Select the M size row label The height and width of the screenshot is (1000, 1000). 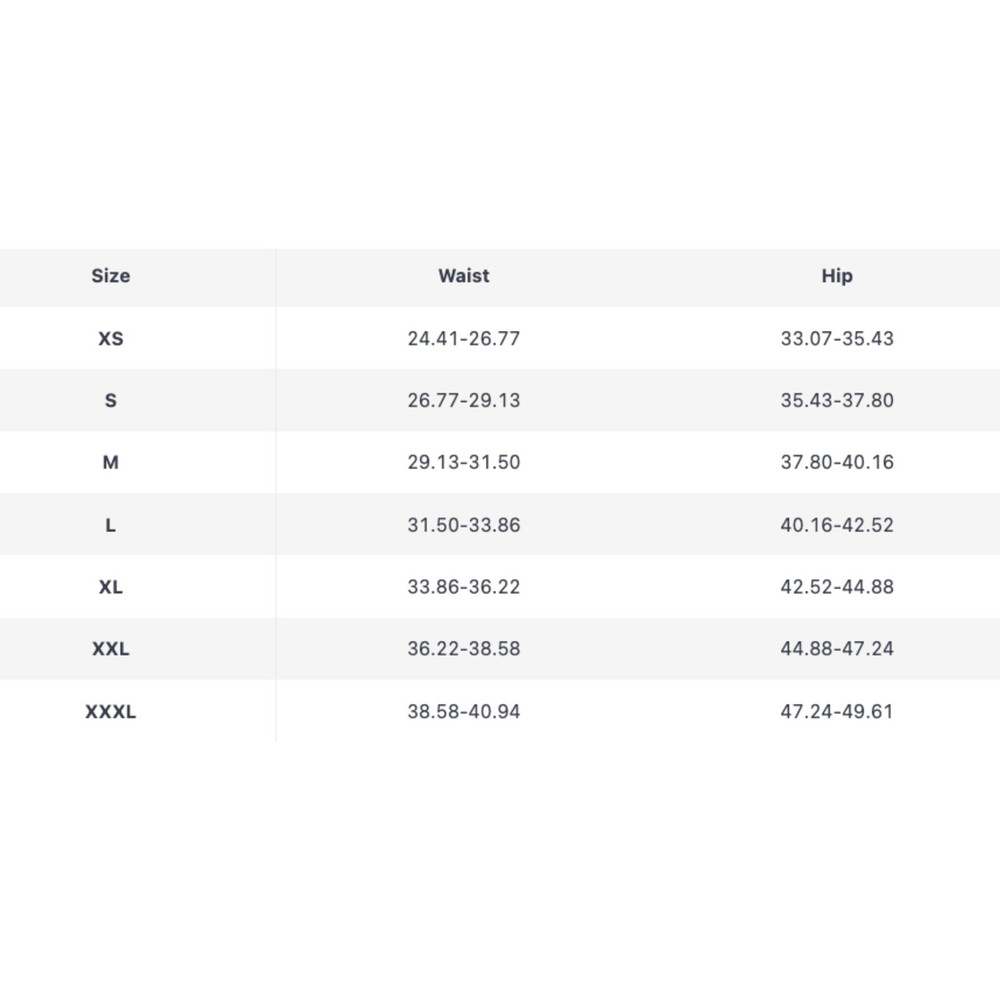[111, 463]
